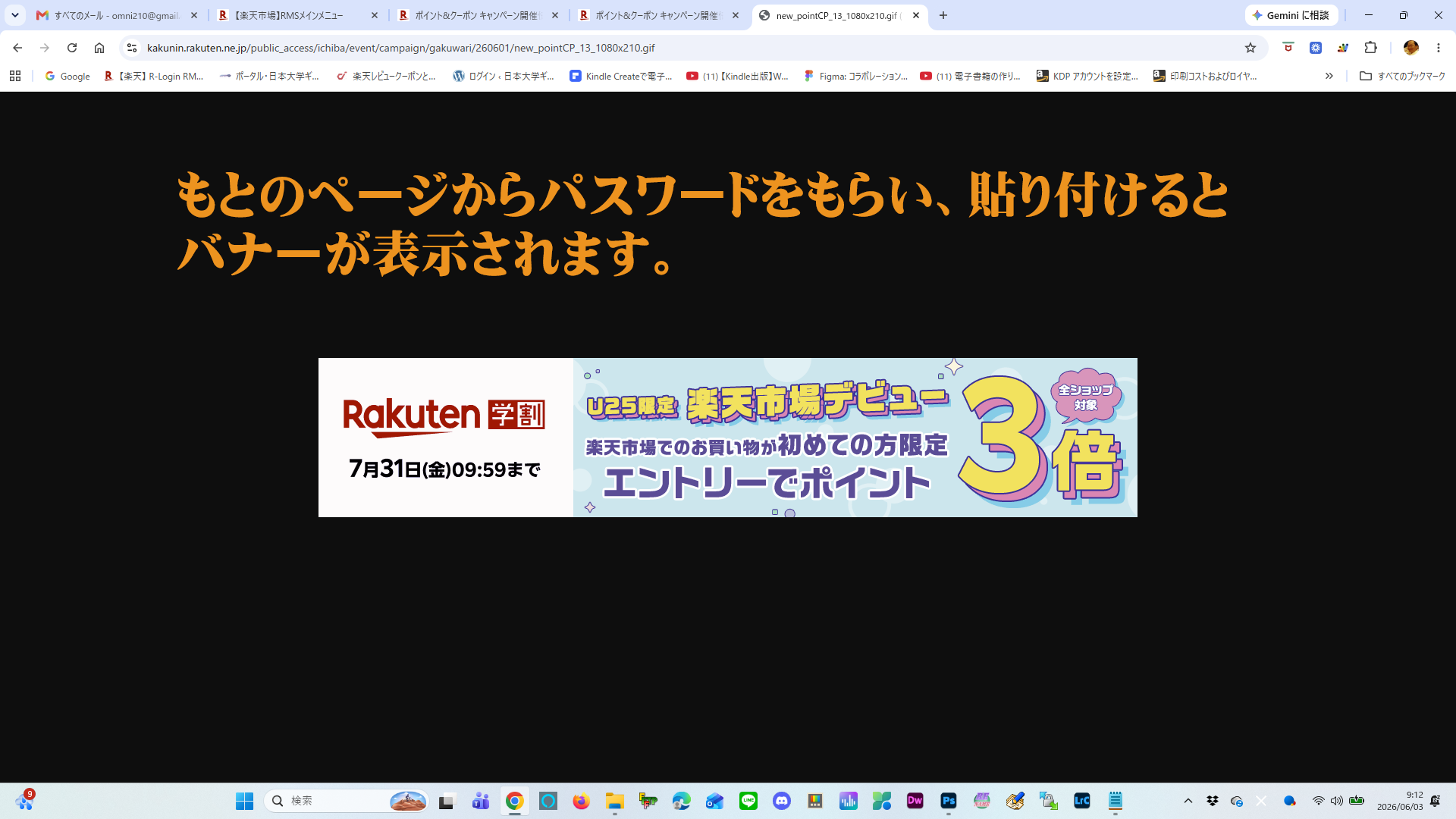Launch Photoshop from the taskbar
The width and height of the screenshot is (1456, 819).
(x=949, y=801)
